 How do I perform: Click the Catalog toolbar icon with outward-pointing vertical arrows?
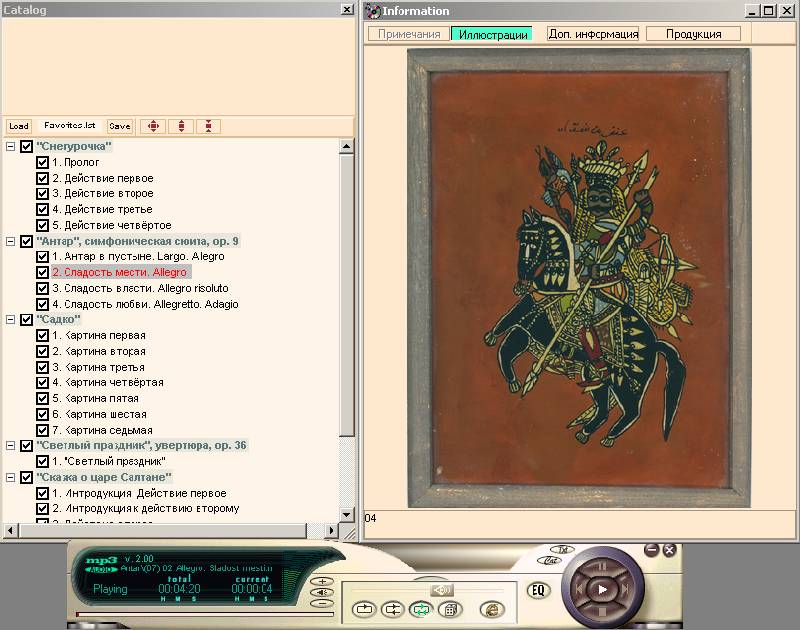tap(181, 126)
